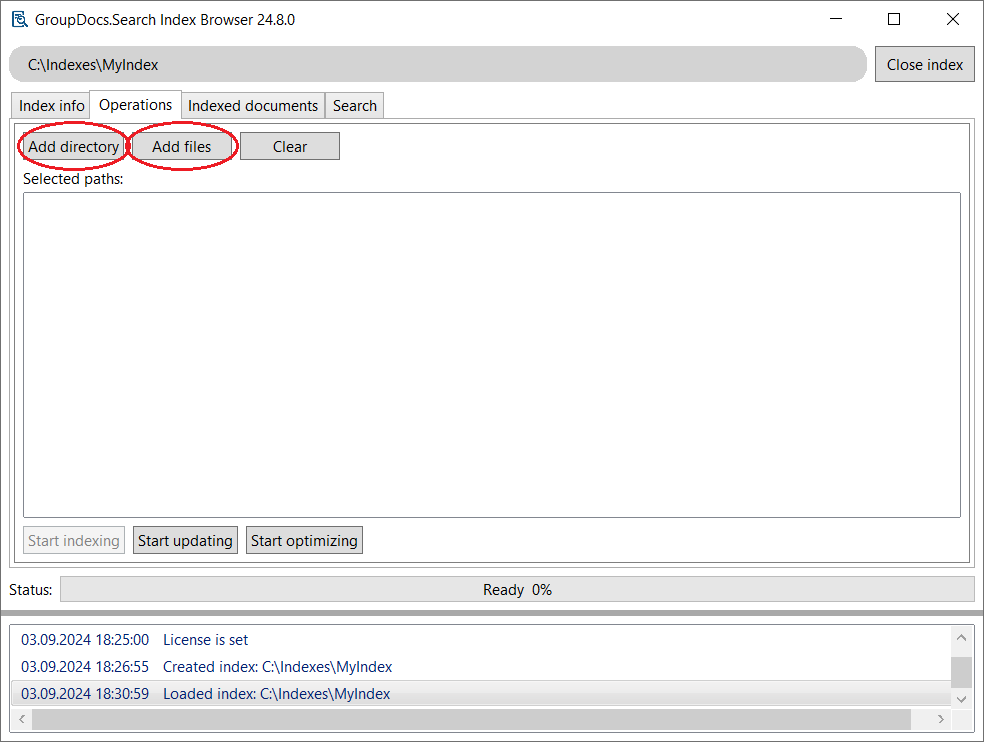984x742 pixels.
Task: Switch to the Index info tab
Action: tap(52, 106)
